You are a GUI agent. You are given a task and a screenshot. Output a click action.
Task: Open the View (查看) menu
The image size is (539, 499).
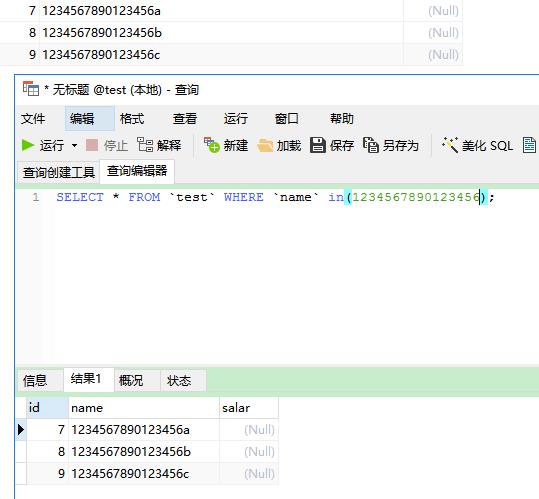tap(185, 119)
